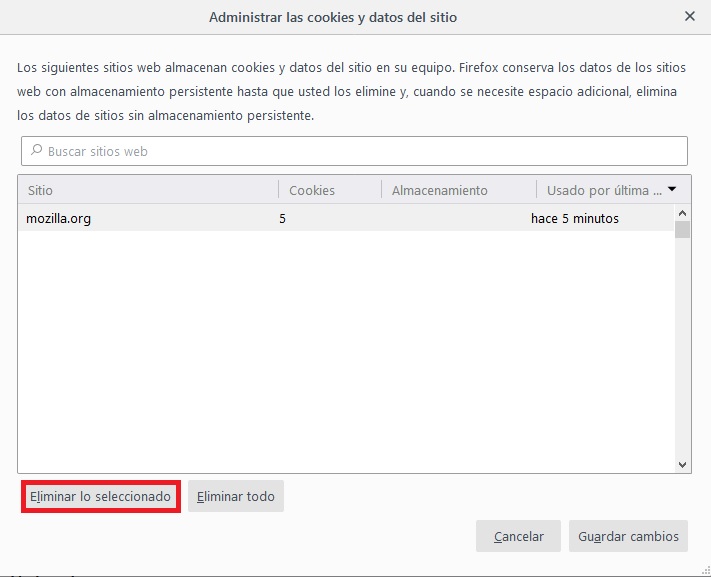Image resolution: width=711 pixels, height=577 pixels.
Task: Sort by Usado por última column header
Action: [614, 190]
